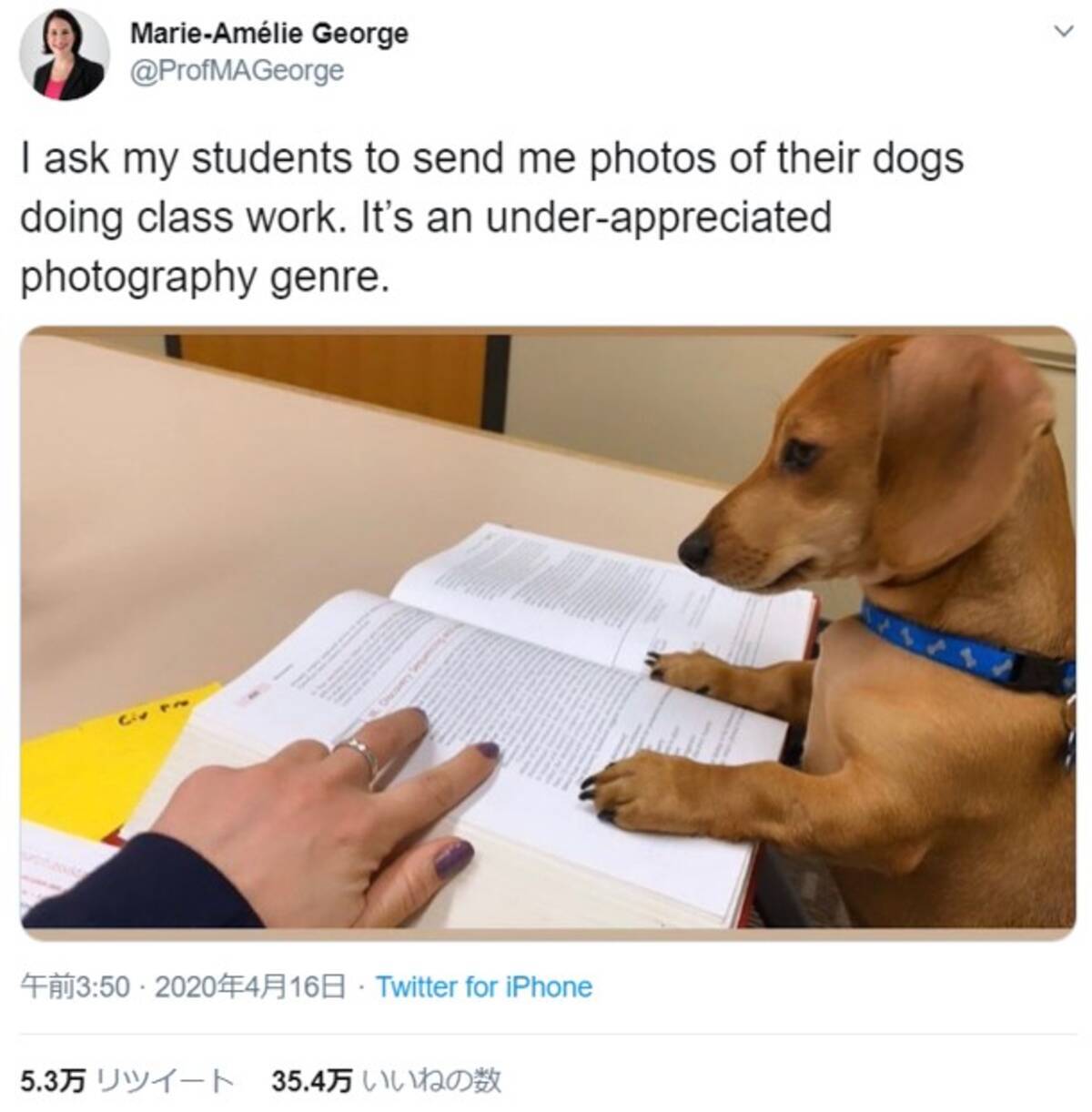Click the いいねの数 label

pos(431,1080)
